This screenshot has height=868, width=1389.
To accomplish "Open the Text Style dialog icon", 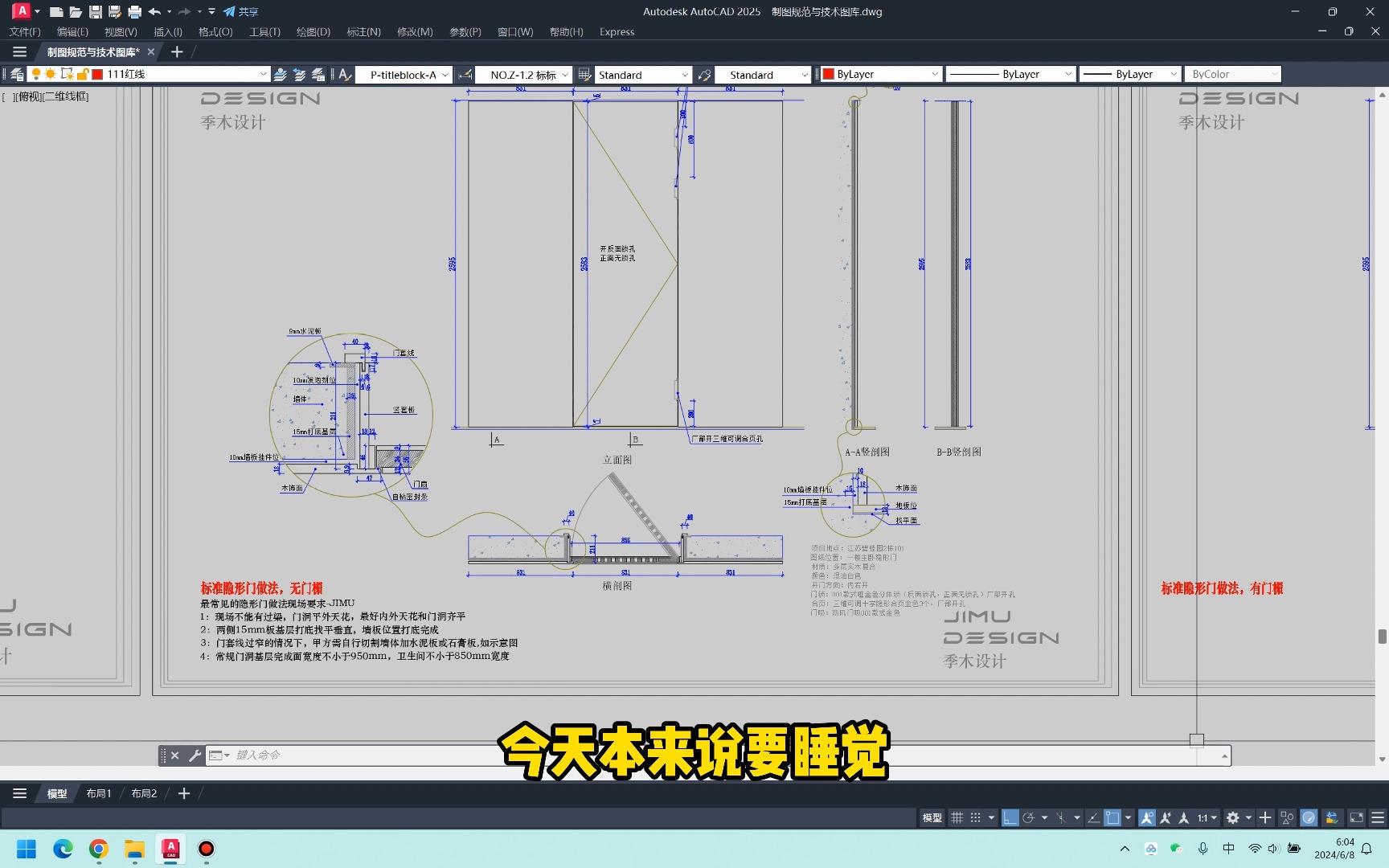I will click(x=345, y=74).
